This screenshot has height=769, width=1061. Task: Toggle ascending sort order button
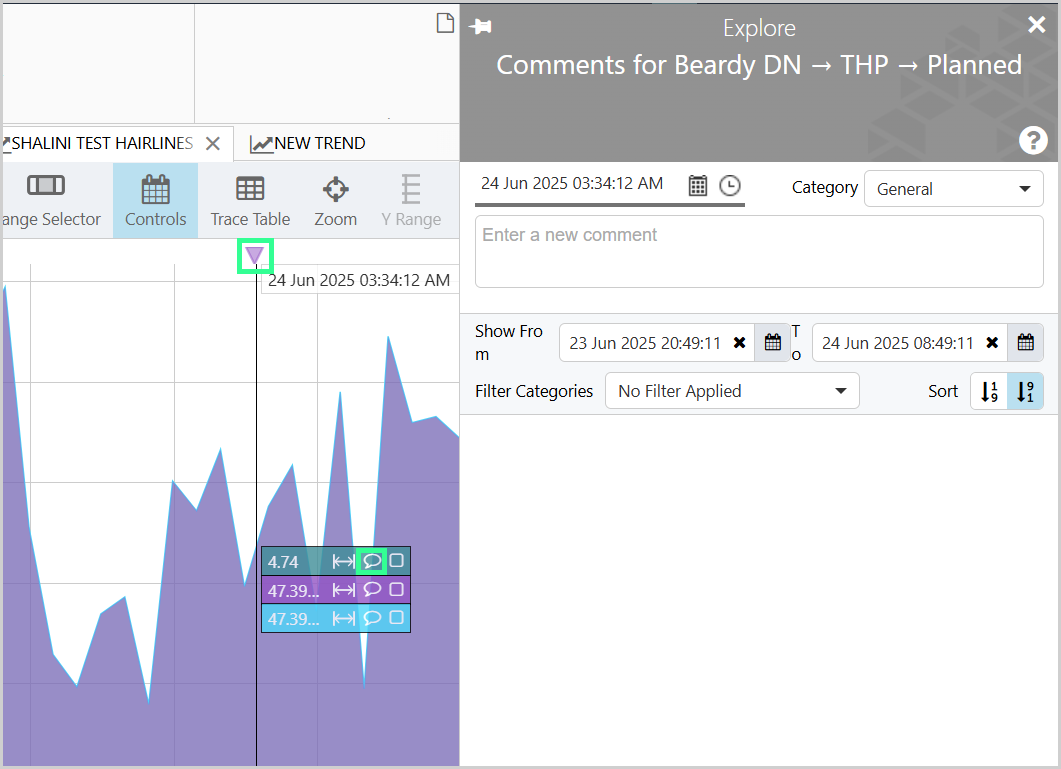pyautogui.click(x=989, y=391)
